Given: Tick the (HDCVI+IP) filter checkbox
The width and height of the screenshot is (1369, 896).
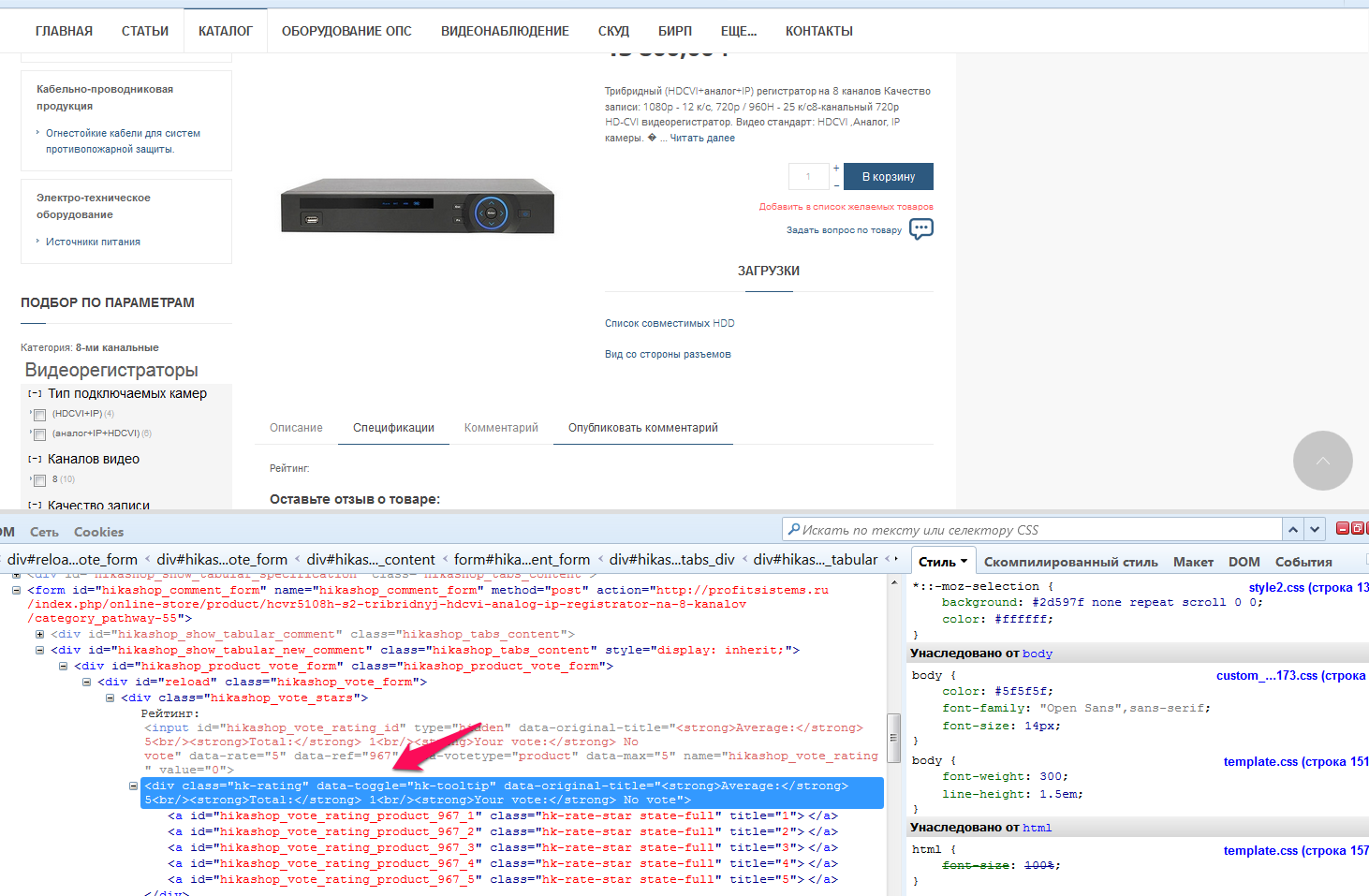Looking at the screenshot, I should (39, 415).
